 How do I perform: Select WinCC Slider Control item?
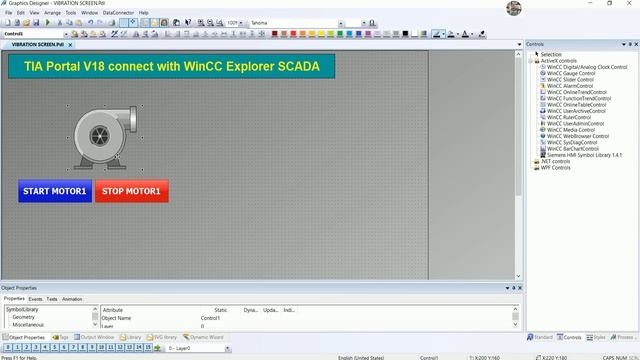[x=570, y=80]
